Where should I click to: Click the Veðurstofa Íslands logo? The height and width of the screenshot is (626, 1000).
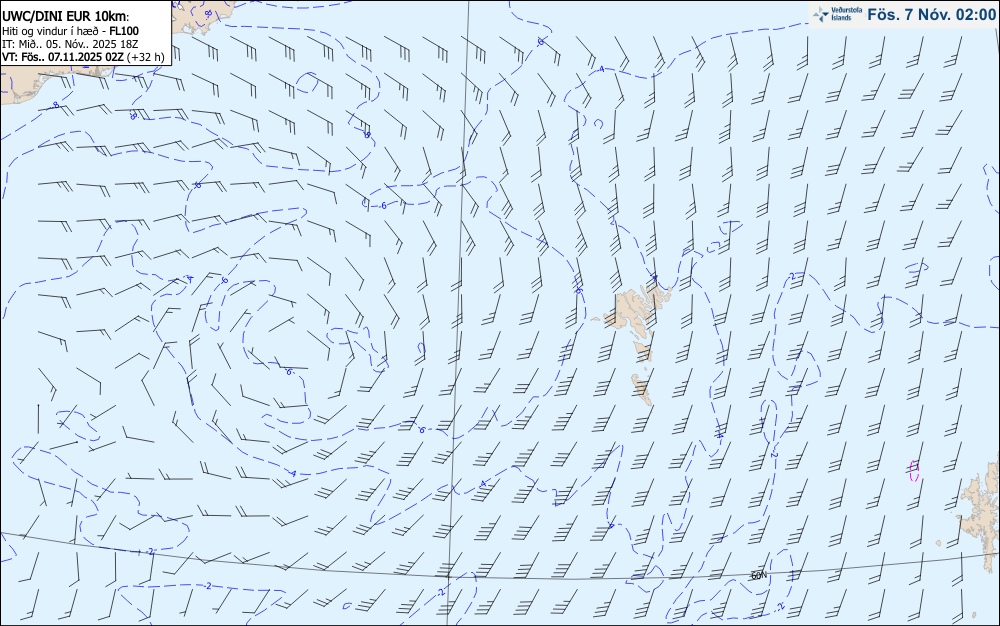pos(837,14)
